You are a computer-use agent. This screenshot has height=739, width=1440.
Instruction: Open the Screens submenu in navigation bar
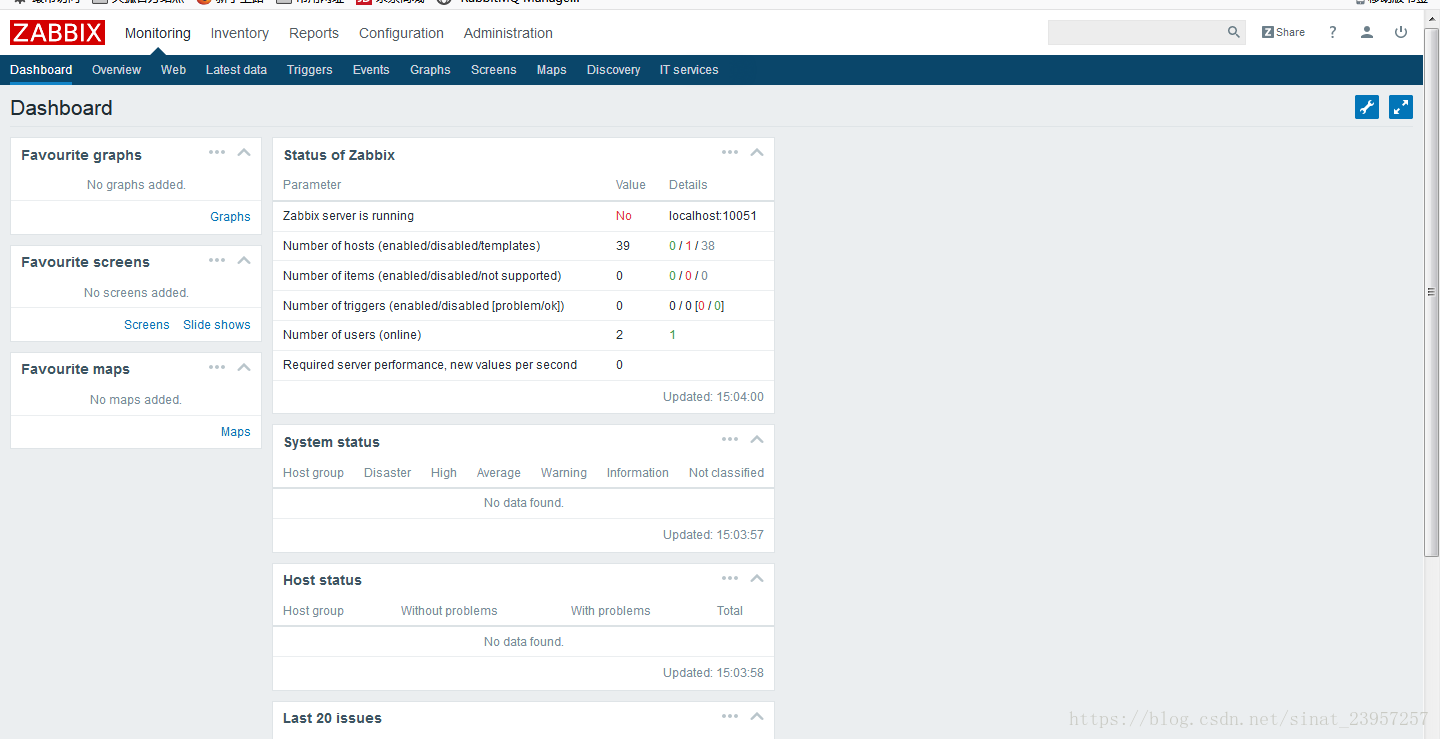pyautogui.click(x=493, y=70)
